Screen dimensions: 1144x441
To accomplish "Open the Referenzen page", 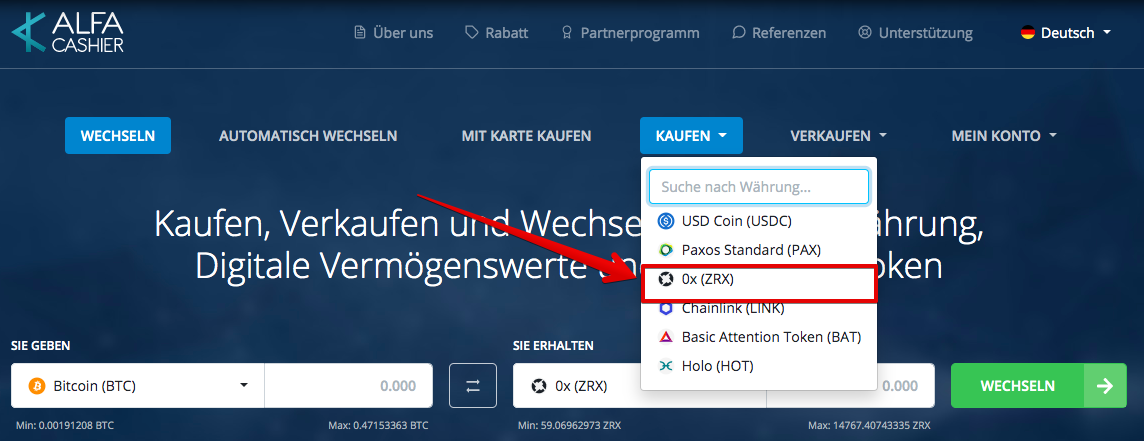I will click(x=778, y=33).
